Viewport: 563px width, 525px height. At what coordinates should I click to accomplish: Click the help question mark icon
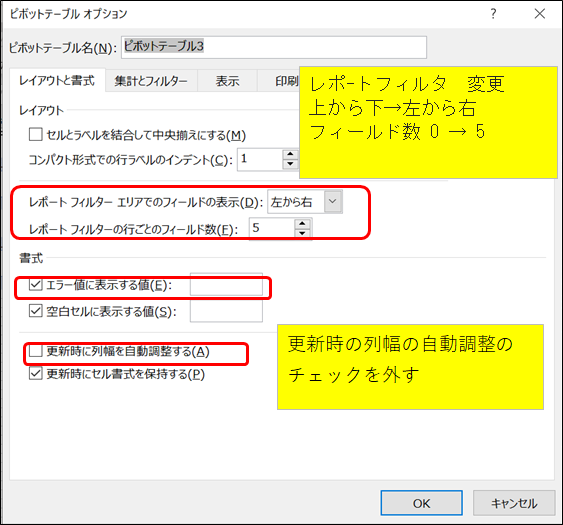(493, 14)
